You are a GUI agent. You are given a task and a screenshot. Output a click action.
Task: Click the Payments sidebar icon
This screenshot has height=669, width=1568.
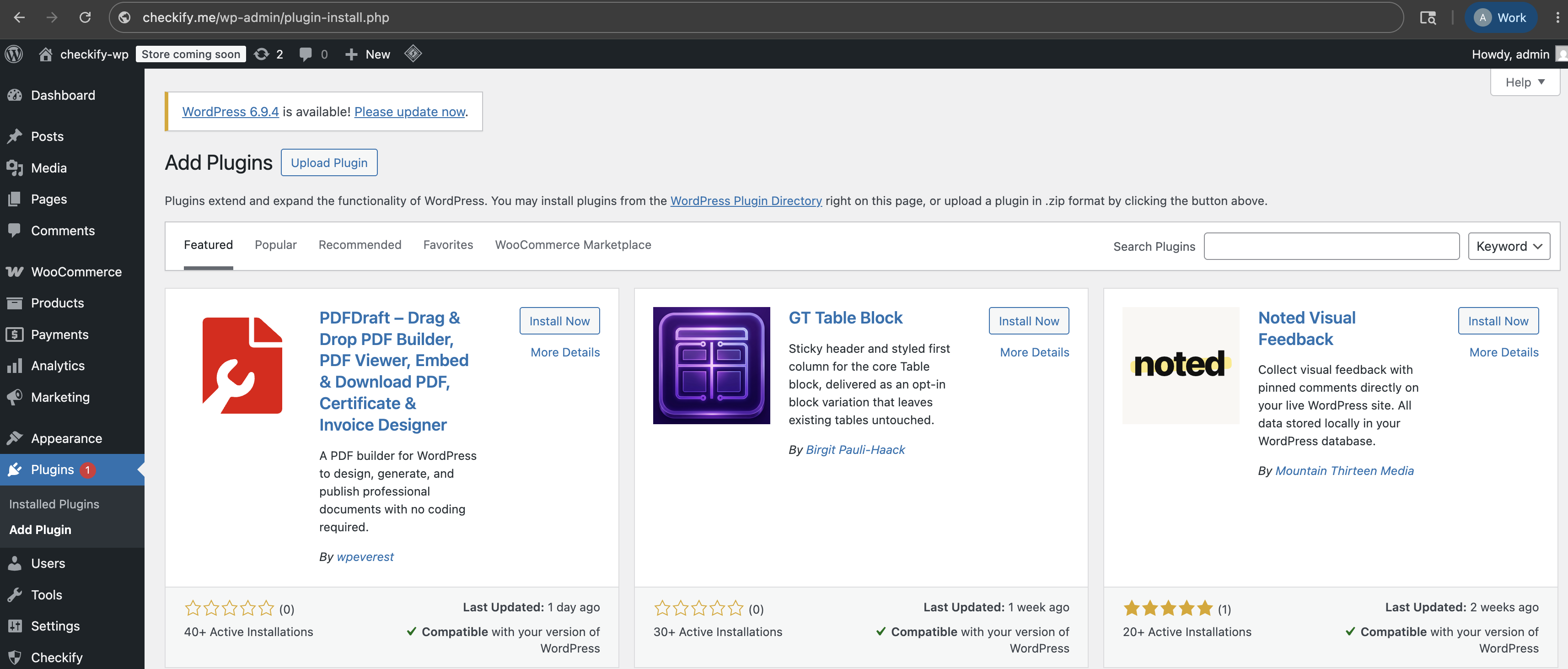pyautogui.click(x=15, y=334)
